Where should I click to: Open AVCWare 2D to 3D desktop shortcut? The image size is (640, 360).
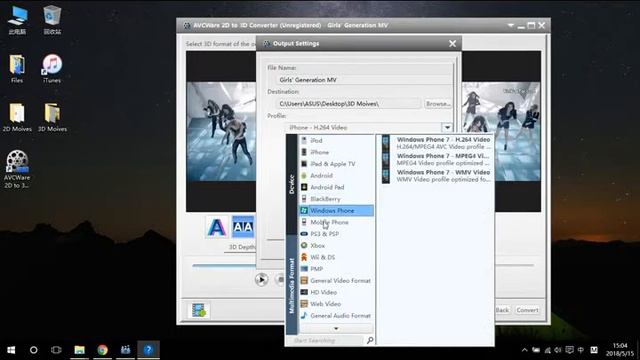click(17, 169)
